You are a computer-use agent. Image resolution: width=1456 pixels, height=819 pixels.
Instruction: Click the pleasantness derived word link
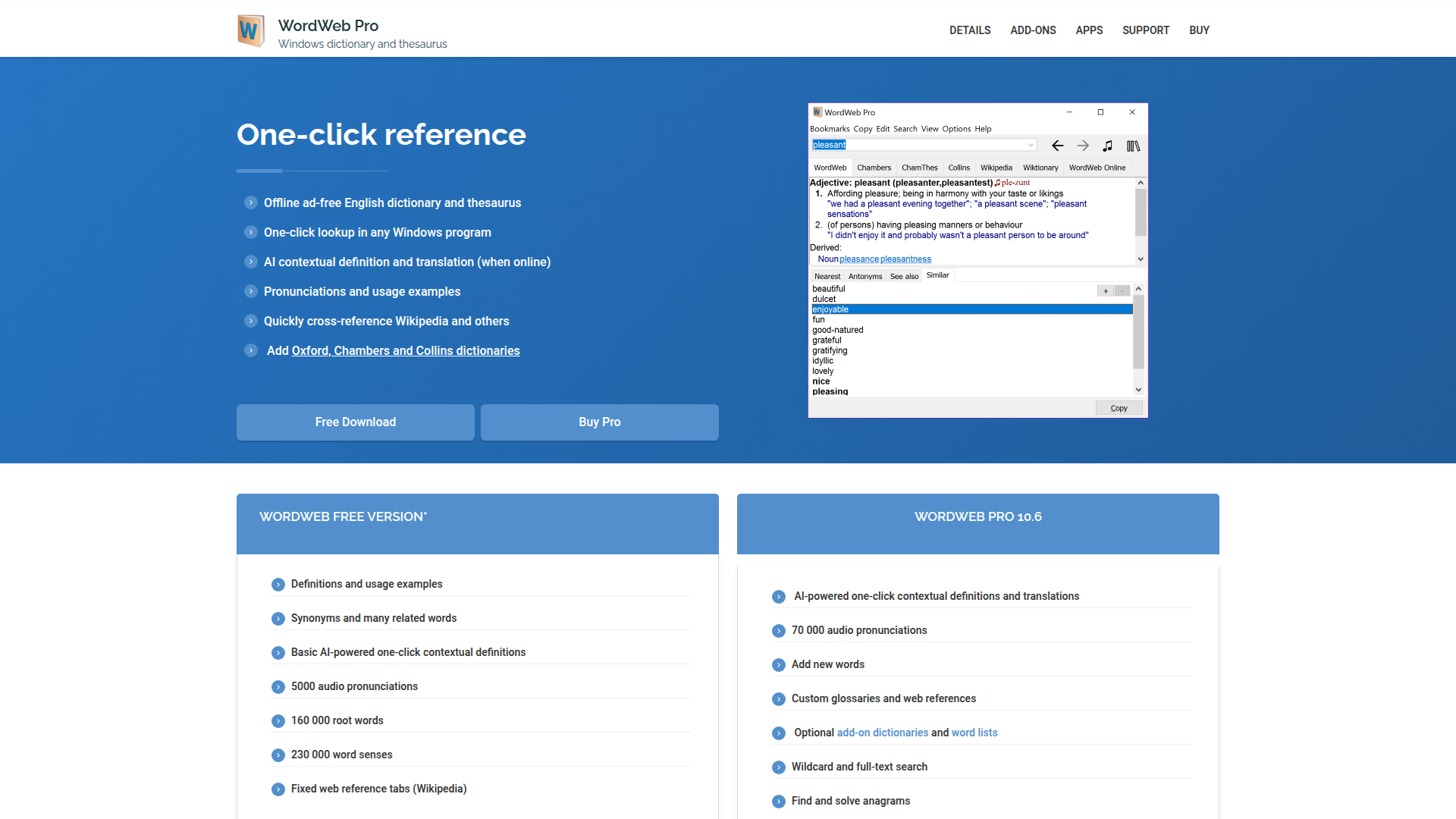tap(905, 259)
